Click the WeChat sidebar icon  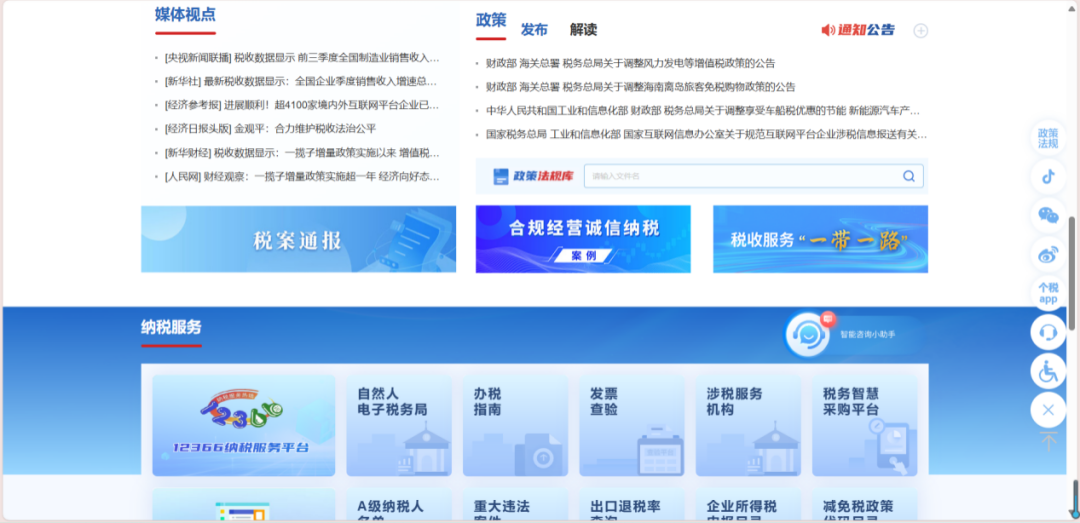click(x=1048, y=215)
